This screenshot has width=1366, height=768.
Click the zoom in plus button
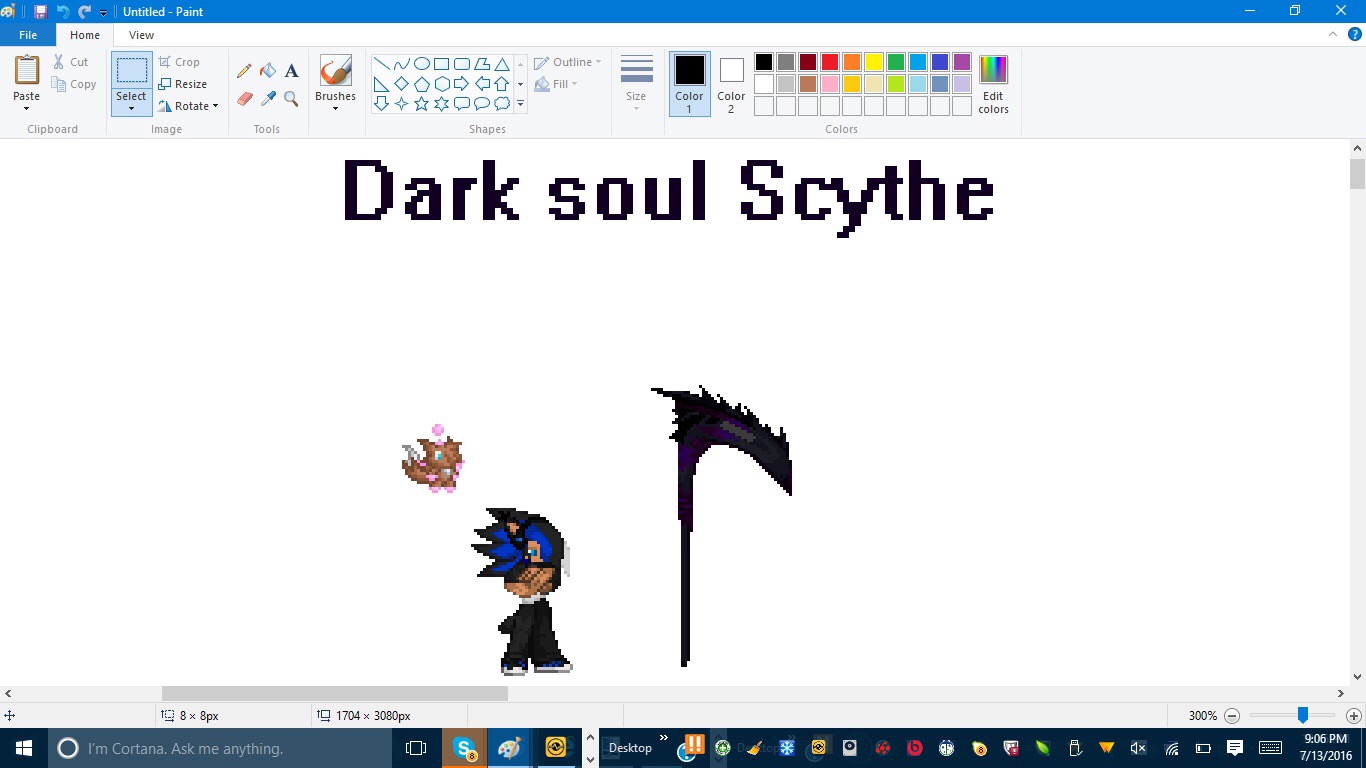[x=1353, y=716]
